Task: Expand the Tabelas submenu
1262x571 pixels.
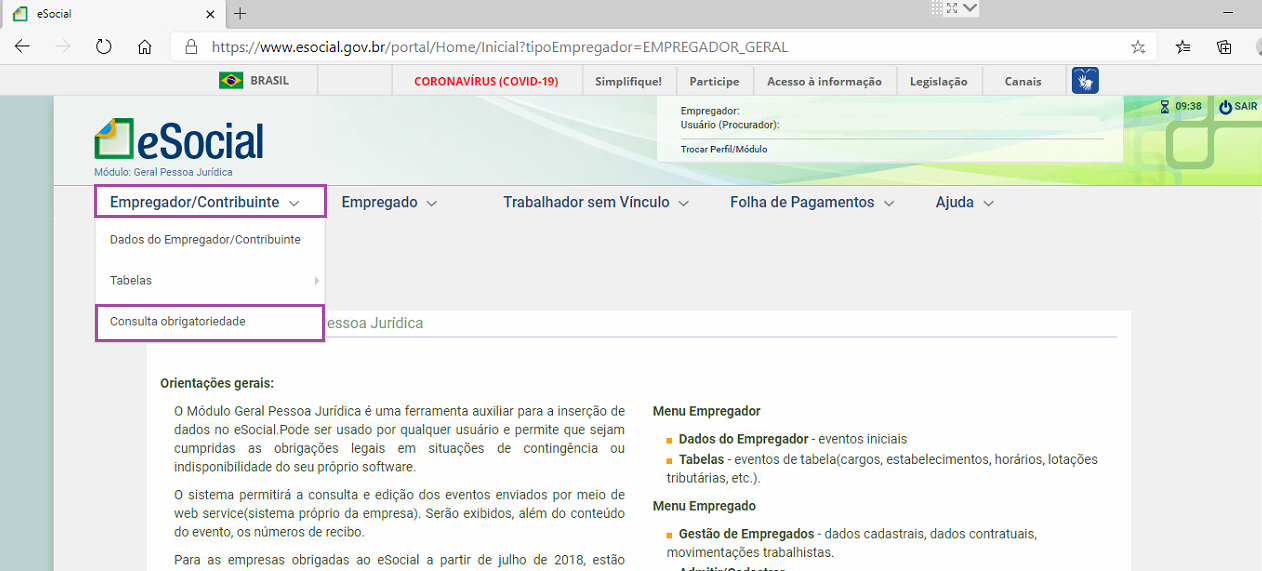Action: coord(210,281)
